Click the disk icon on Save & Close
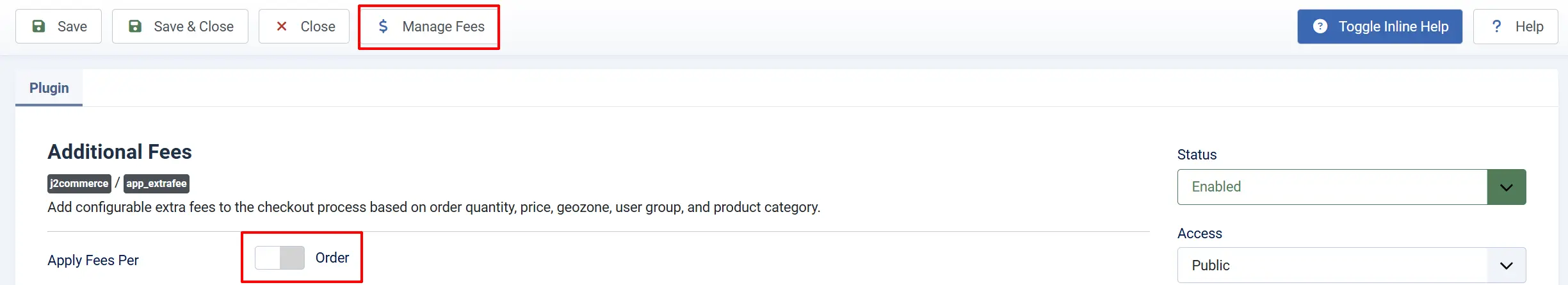Viewport: 1568px width, 285px height. tap(135, 26)
